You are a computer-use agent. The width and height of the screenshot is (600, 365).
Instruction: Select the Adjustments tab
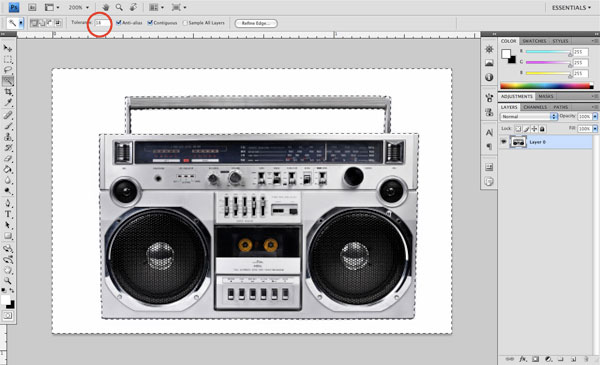(517, 96)
